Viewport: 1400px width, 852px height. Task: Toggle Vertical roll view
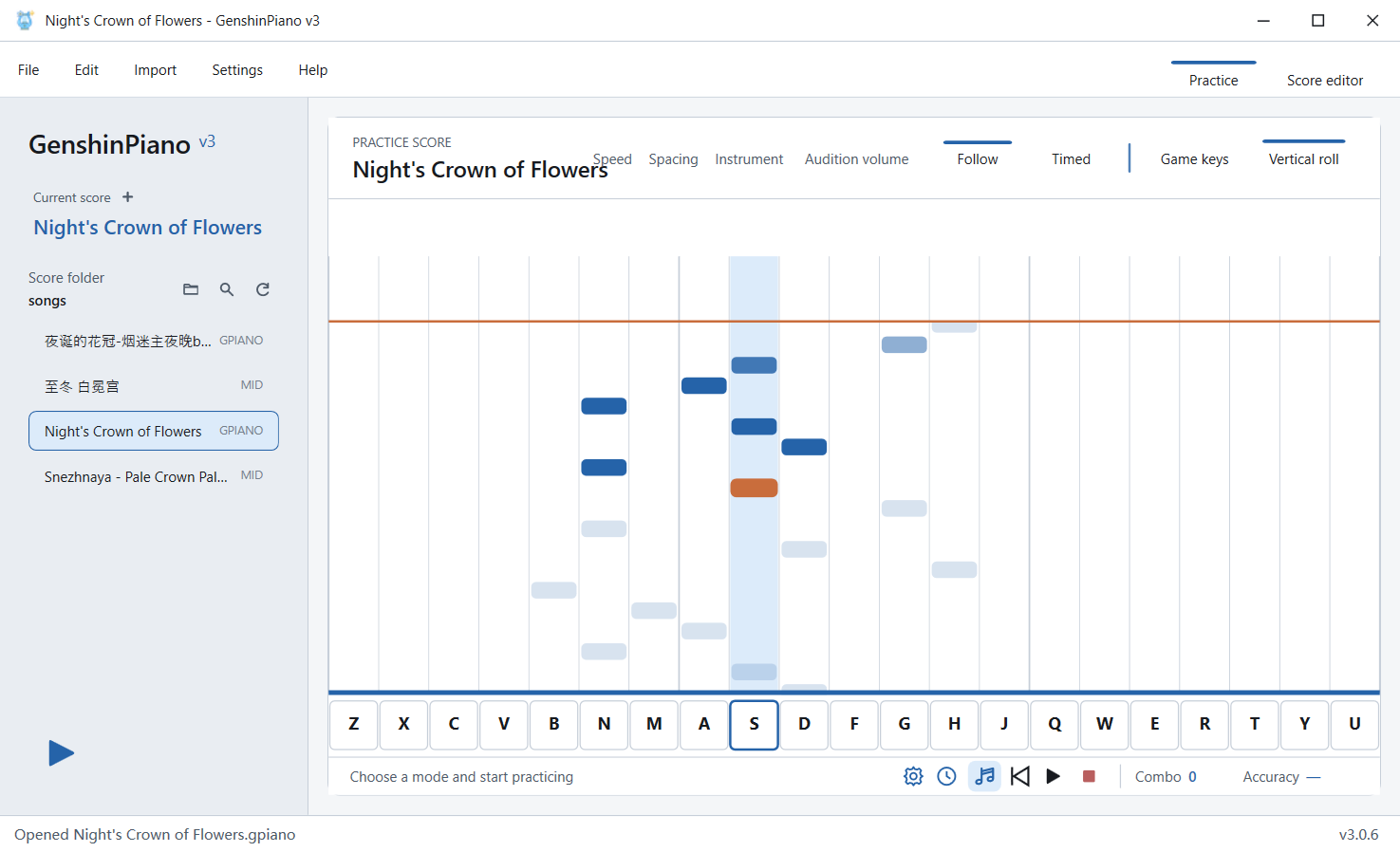1304,158
